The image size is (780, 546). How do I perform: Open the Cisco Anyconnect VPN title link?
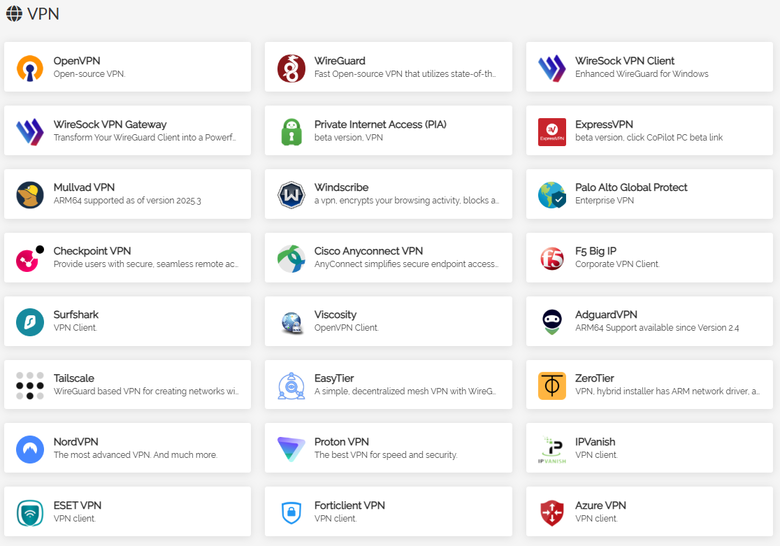[x=369, y=251]
